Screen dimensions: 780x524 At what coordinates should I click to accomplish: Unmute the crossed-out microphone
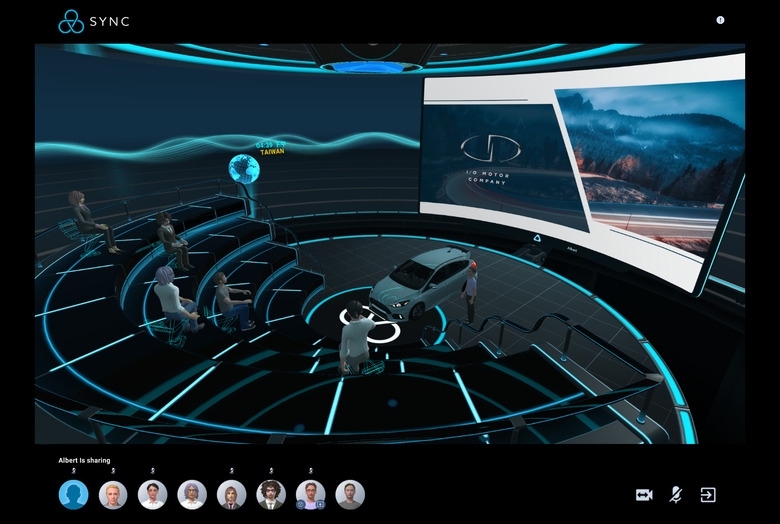click(676, 495)
